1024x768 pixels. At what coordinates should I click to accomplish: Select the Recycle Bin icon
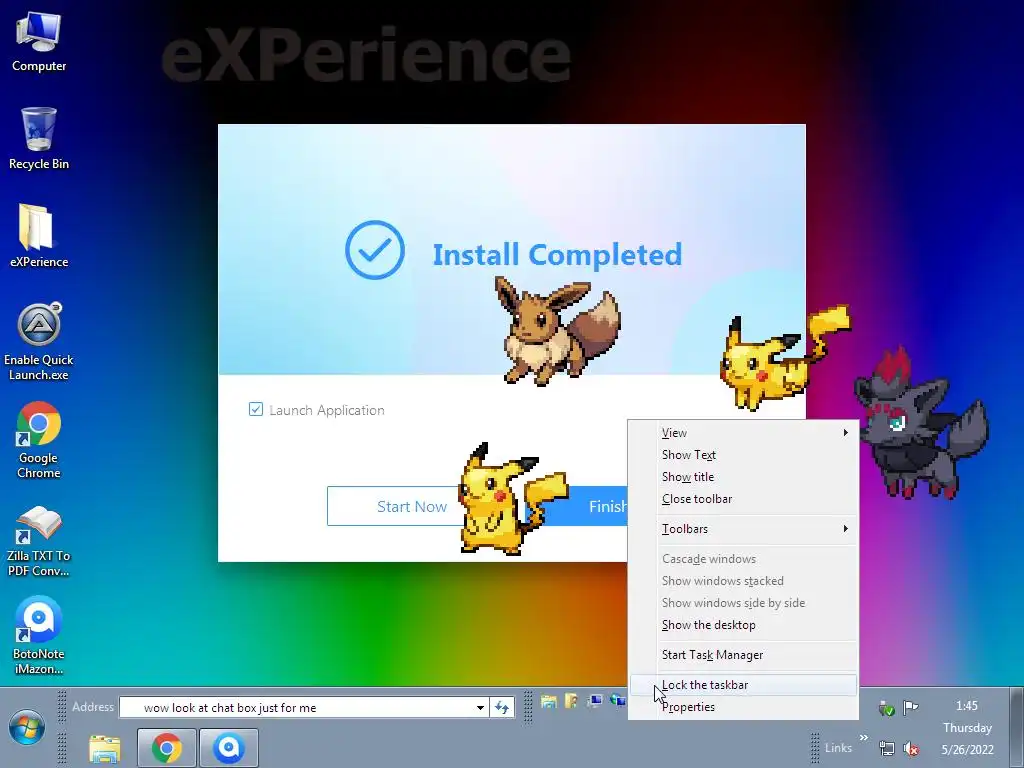coord(39,139)
